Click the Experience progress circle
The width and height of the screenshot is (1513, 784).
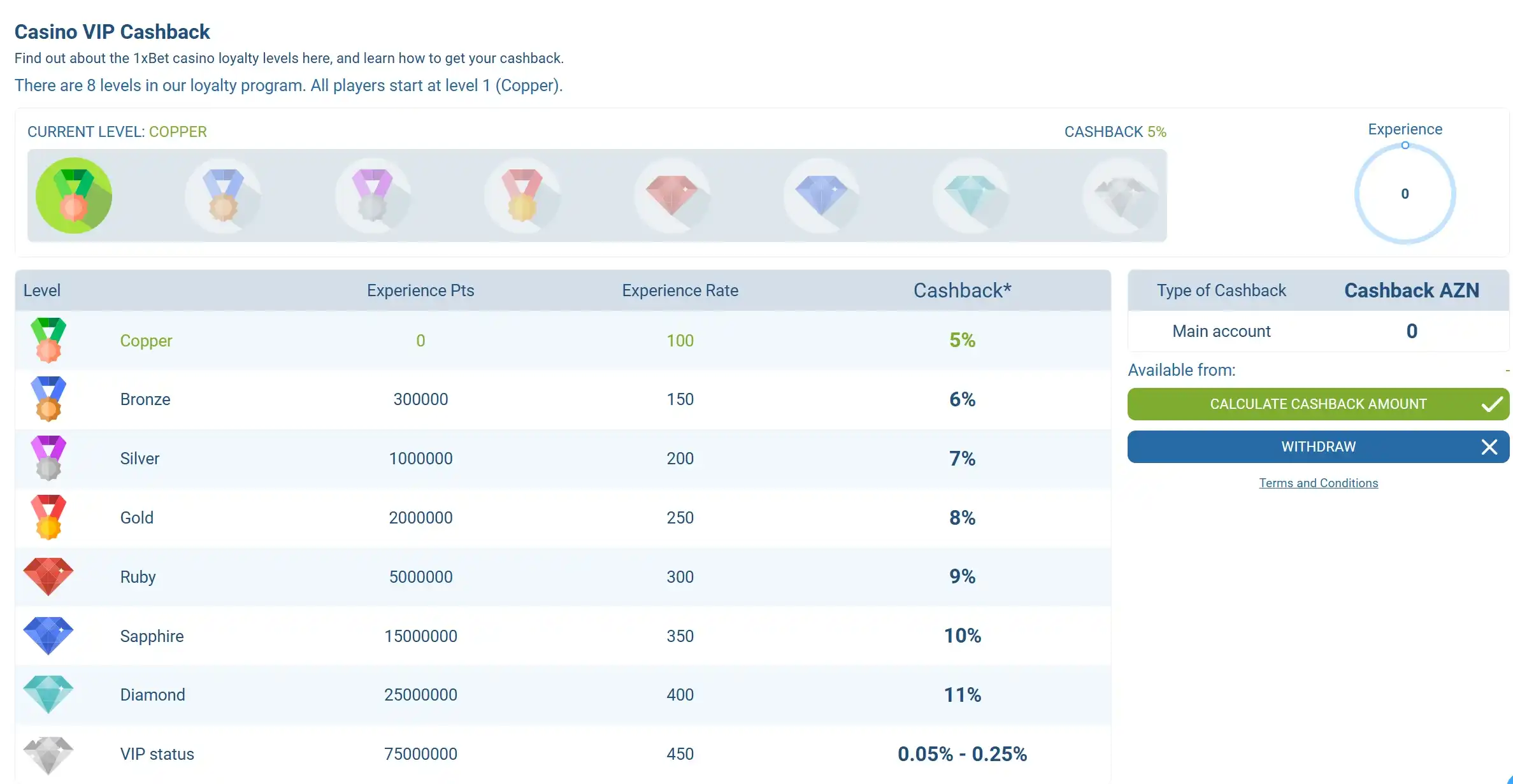click(x=1405, y=194)
